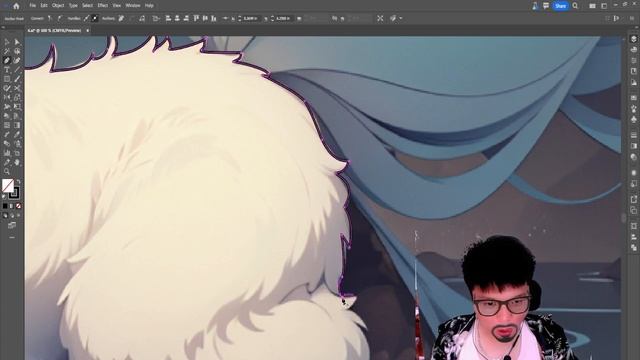The width and height of the screenshot is (640, 360).
Task: Select the Scale tool
Action: click(17, 98)
